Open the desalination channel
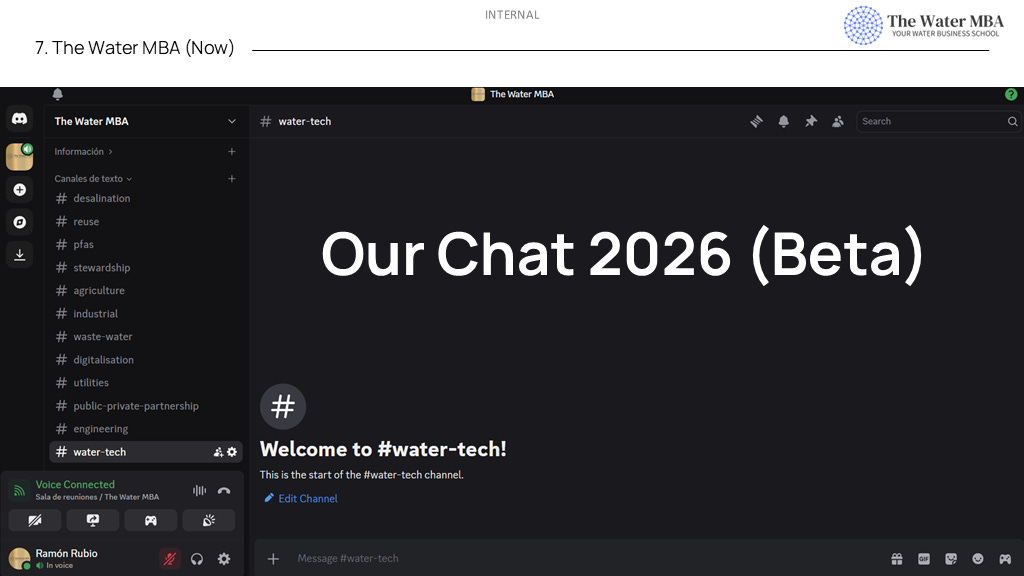Viewport: 1024px width, 576px height. coord(146,199)
